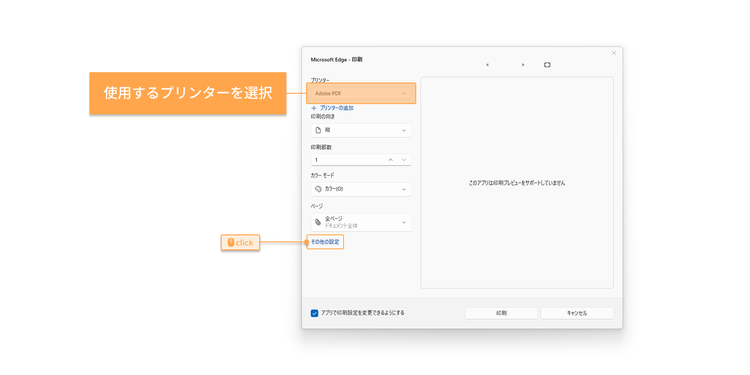750x375 pixels.
Task: Click the Microsoft Edge print dialog title
Action: [336, 60]
